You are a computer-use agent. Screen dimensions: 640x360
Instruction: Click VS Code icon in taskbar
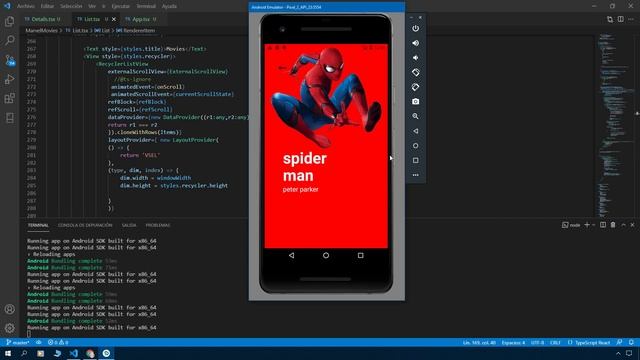(73, 353)
